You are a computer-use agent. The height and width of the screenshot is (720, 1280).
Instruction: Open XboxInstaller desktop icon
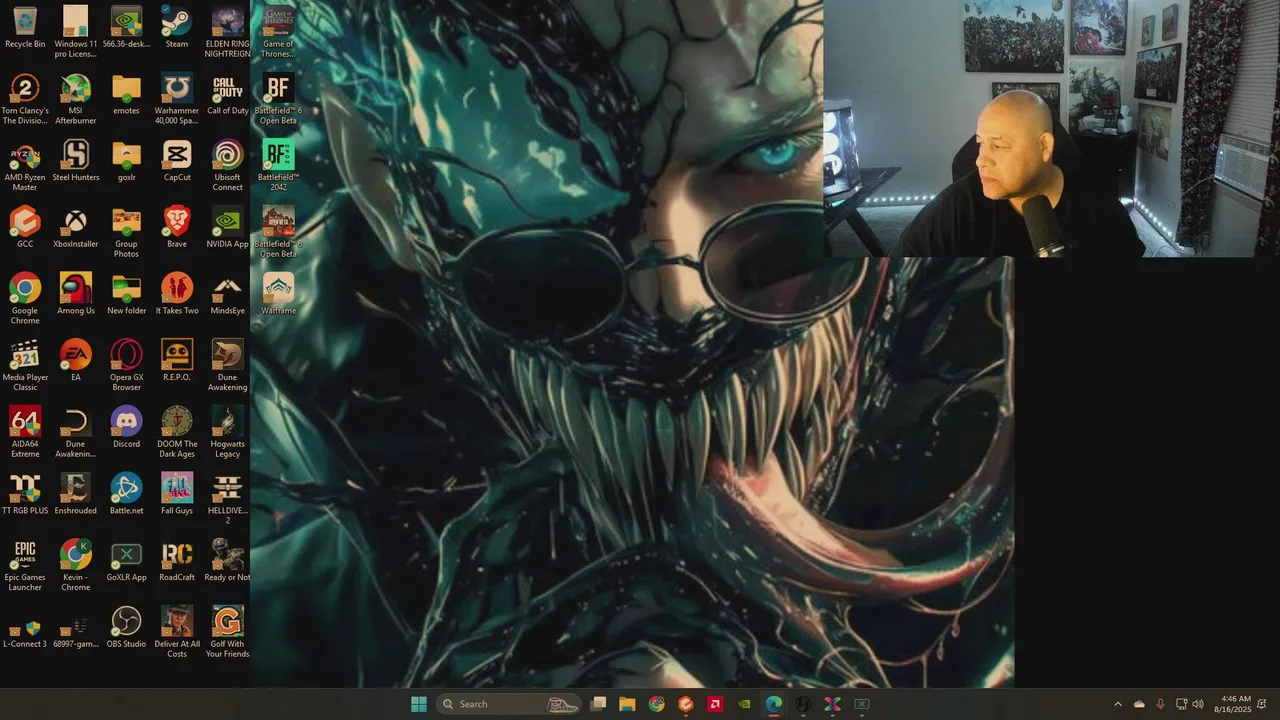[76, 228]
